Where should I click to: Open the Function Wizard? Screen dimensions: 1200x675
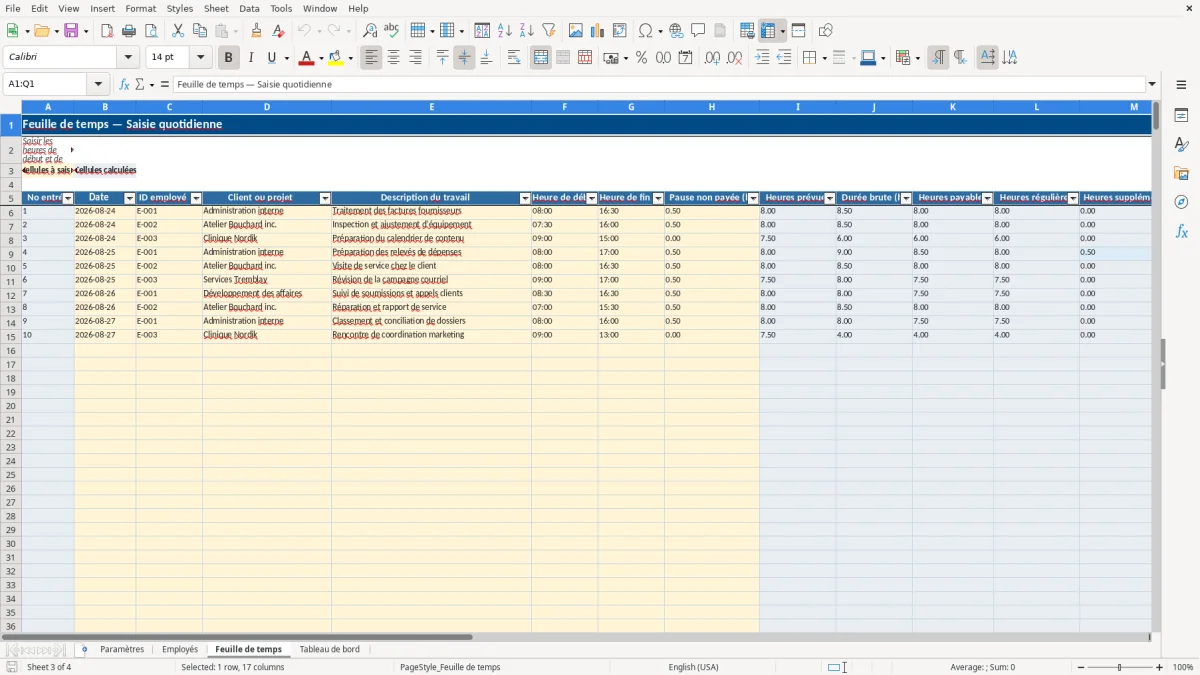[x=125, y=84]
